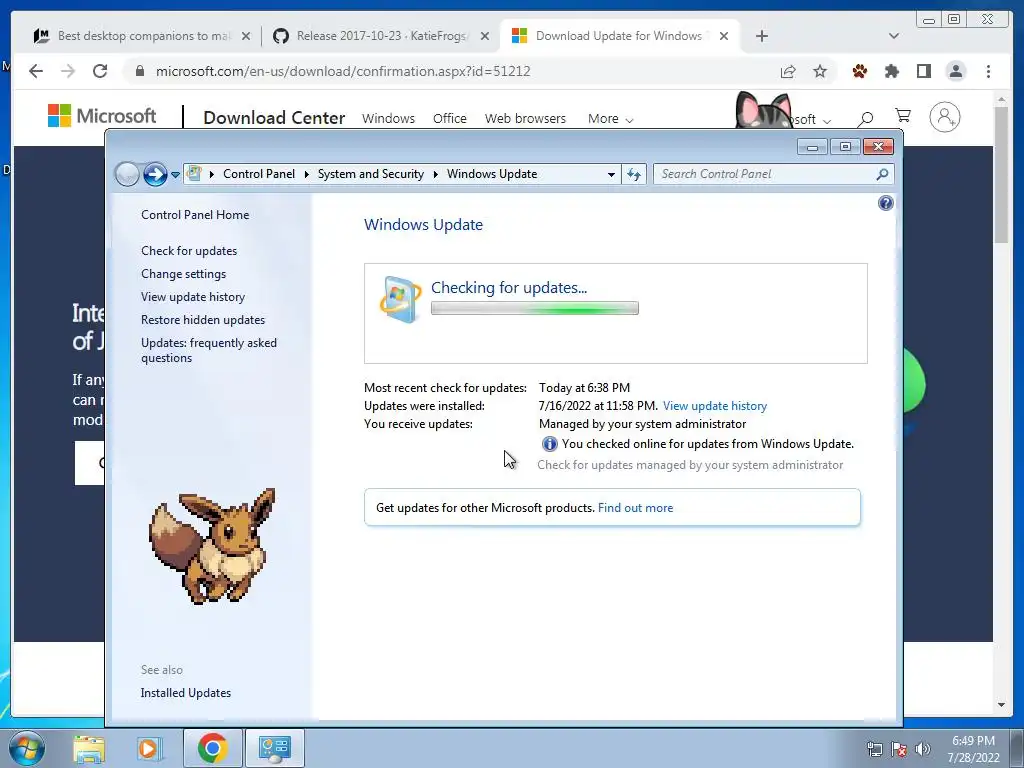1024x768 pixels.
Task: Open the recent pages dropdown arrow
Action: (175, 174)
